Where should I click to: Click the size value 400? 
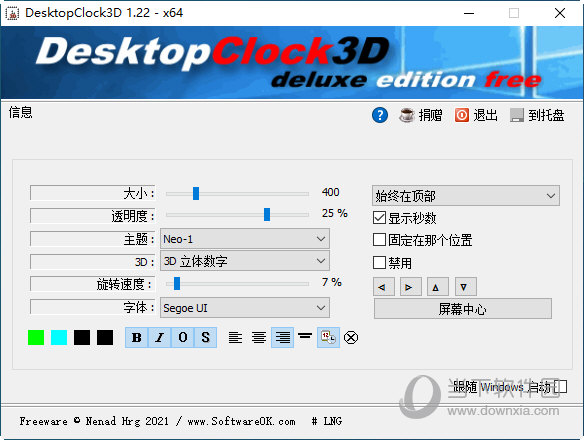click(330, 192)
